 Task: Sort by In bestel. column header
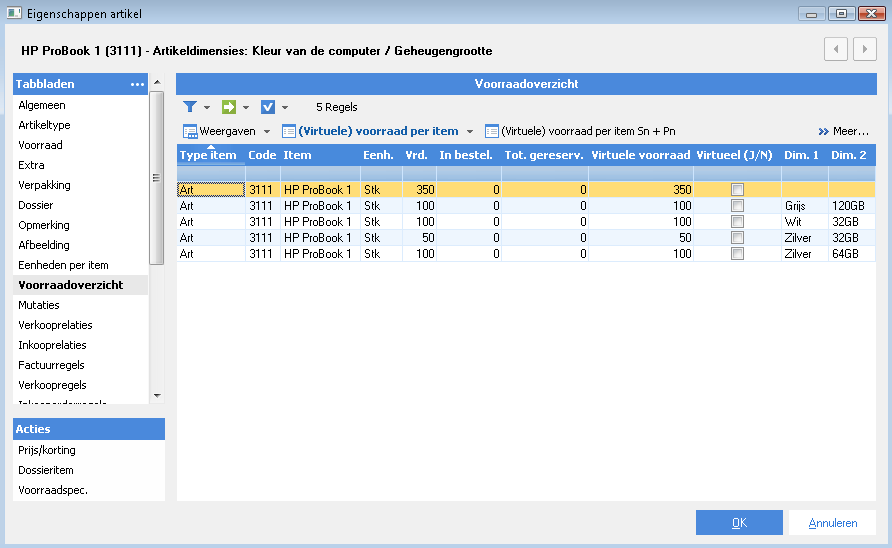(x=469, y=155)
